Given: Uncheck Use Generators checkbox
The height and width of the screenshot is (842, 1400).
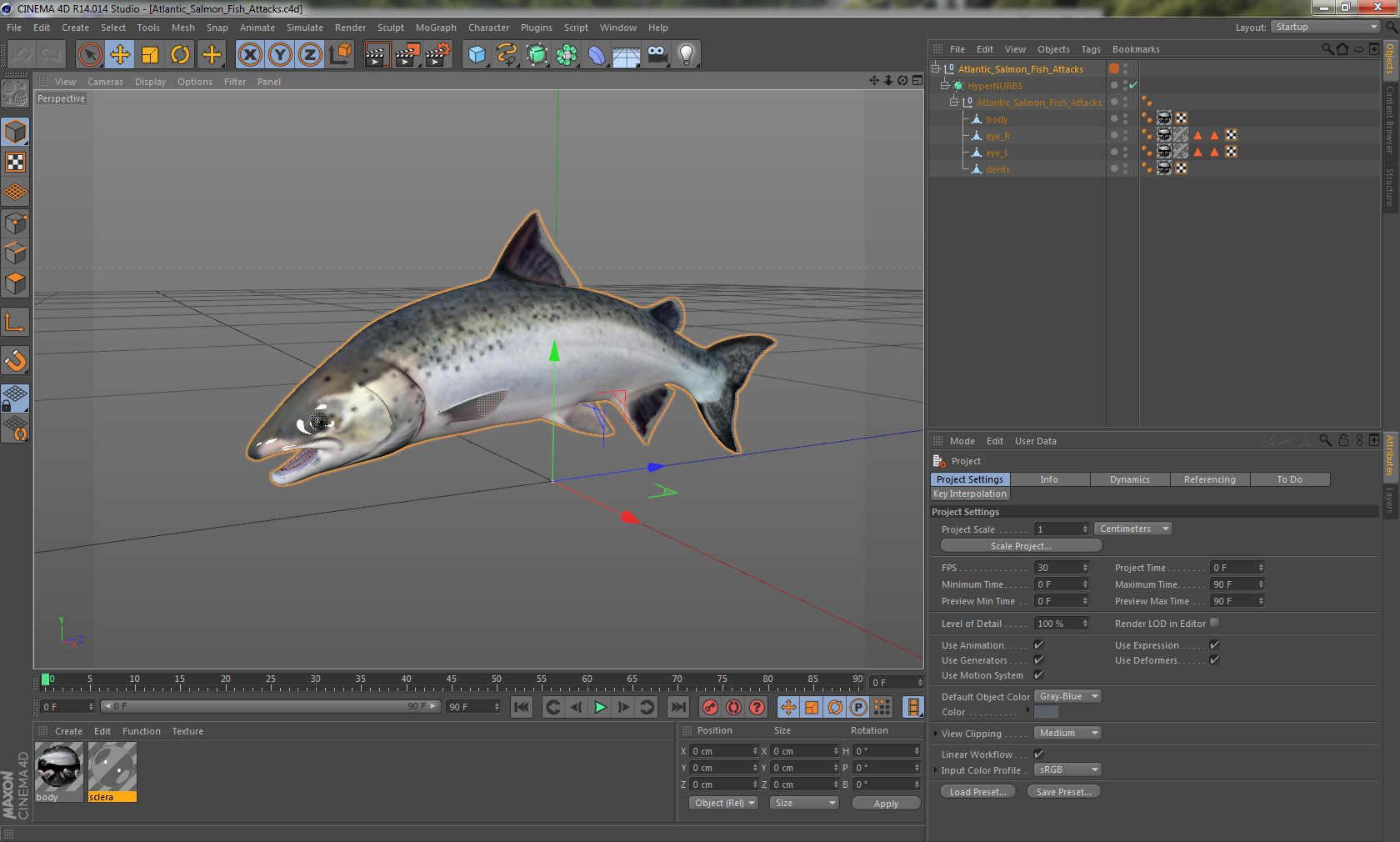Looking at the screenshot, I should (x=1038, y=660).
